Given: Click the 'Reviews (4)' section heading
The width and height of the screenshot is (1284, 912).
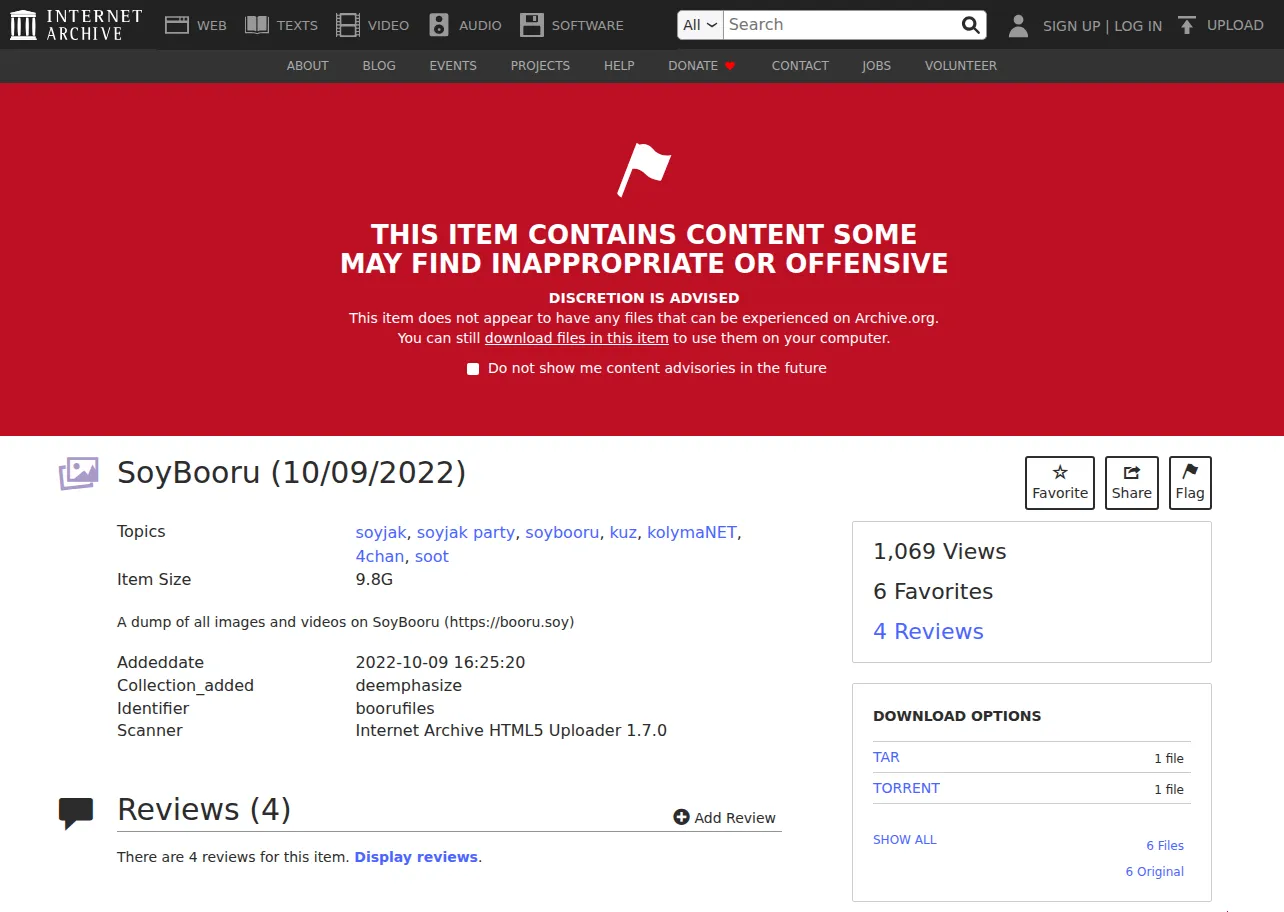Looking at the screenshot, I should point(204,809).
